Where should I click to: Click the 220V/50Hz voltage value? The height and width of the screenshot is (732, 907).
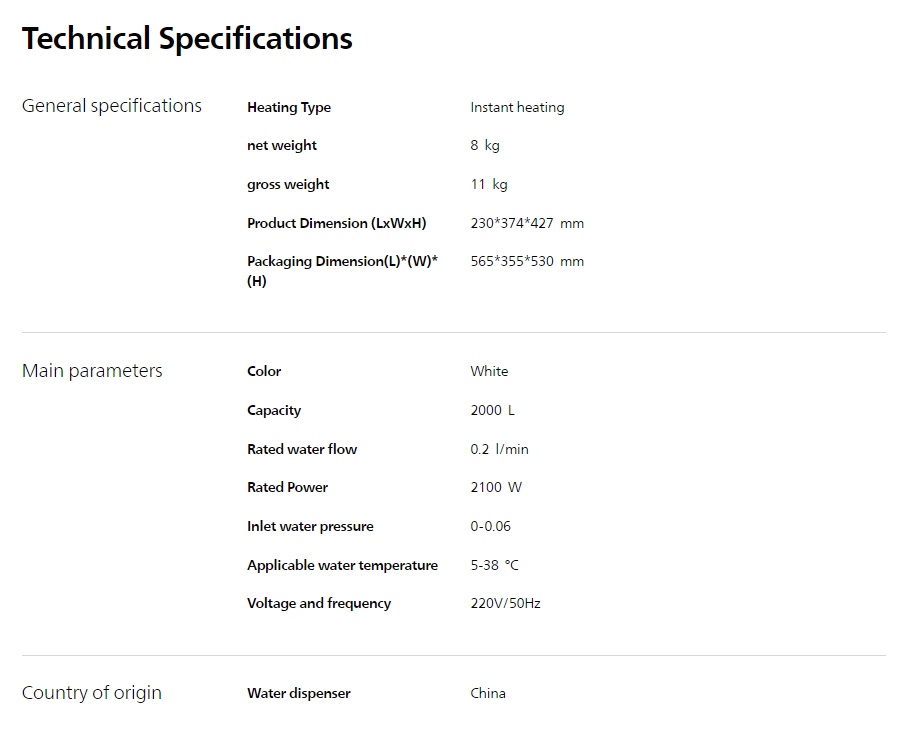point(505,603)
